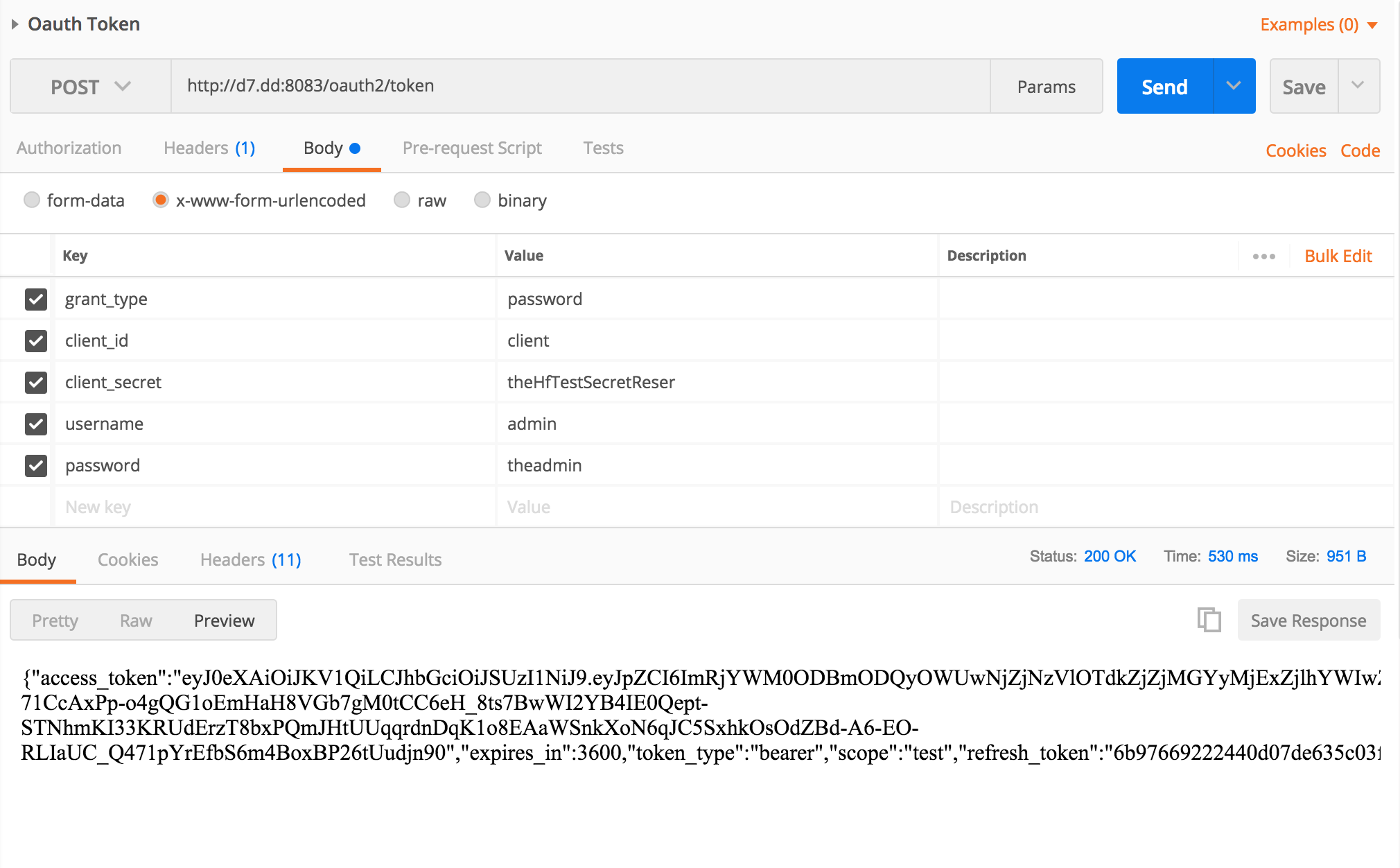Open the POST method dropdown
This screenshot has width=1400, height=868.
coord(91,87)
